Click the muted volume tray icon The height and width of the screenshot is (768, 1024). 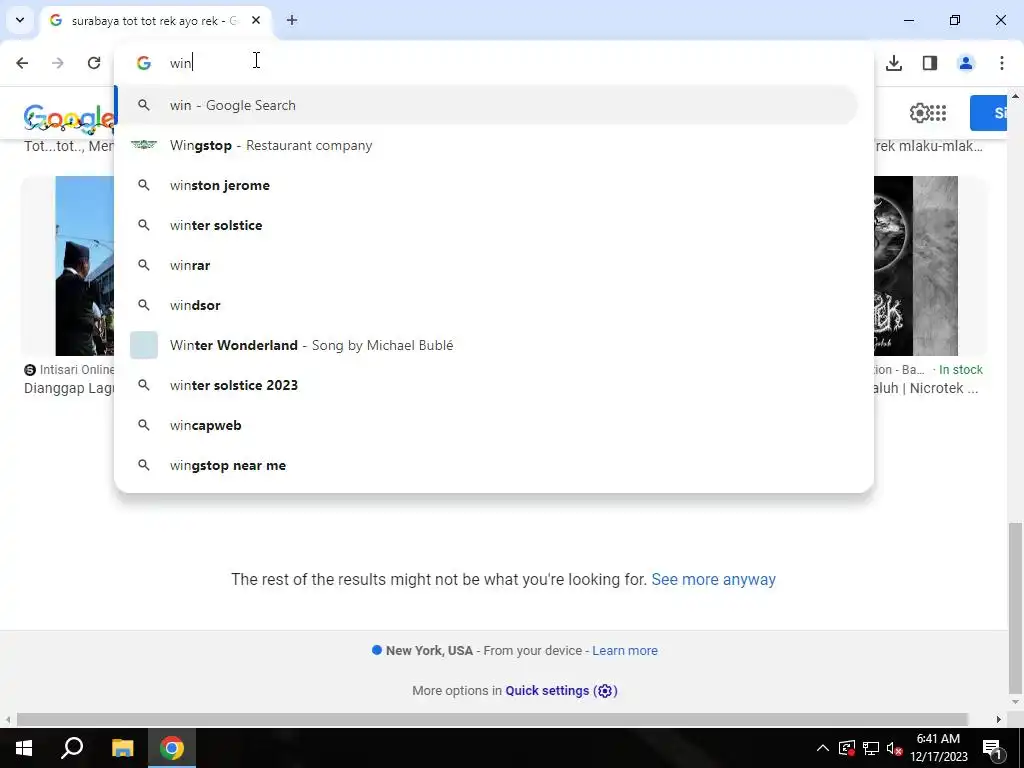(894, 748)
